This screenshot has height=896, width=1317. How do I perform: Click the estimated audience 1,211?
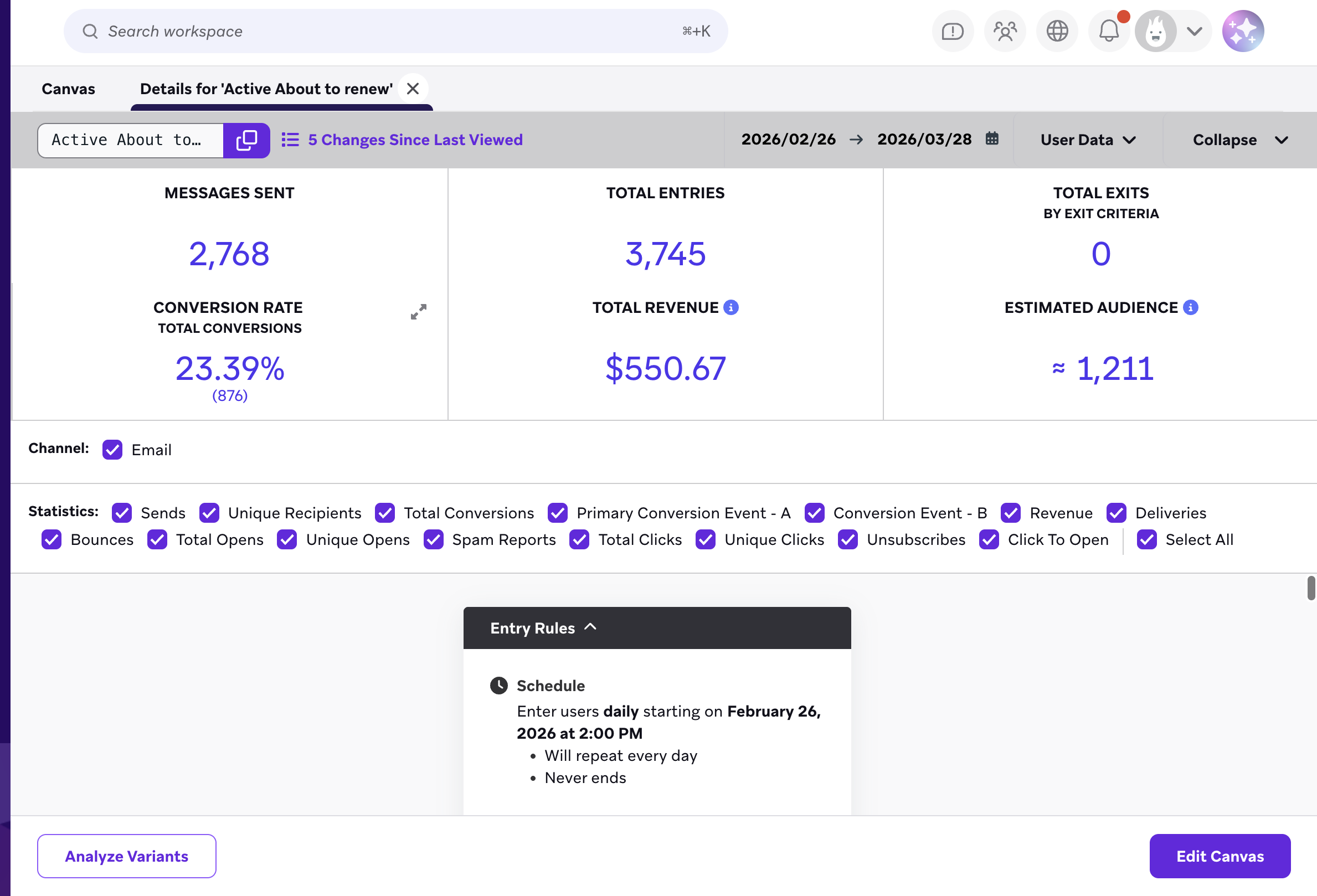(x=1115, y=368)
